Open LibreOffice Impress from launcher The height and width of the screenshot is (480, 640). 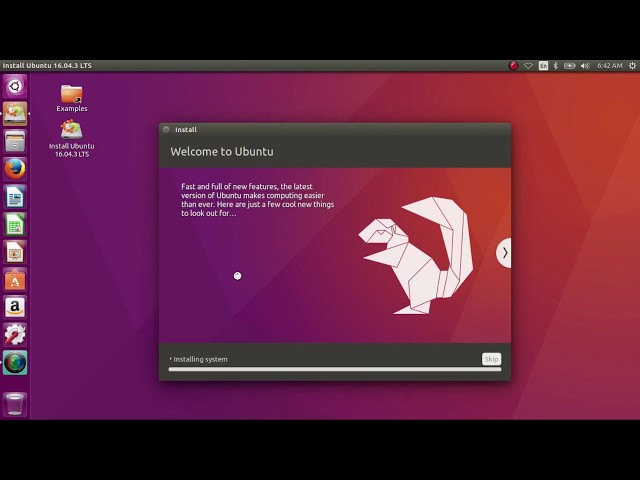point(15,252)
